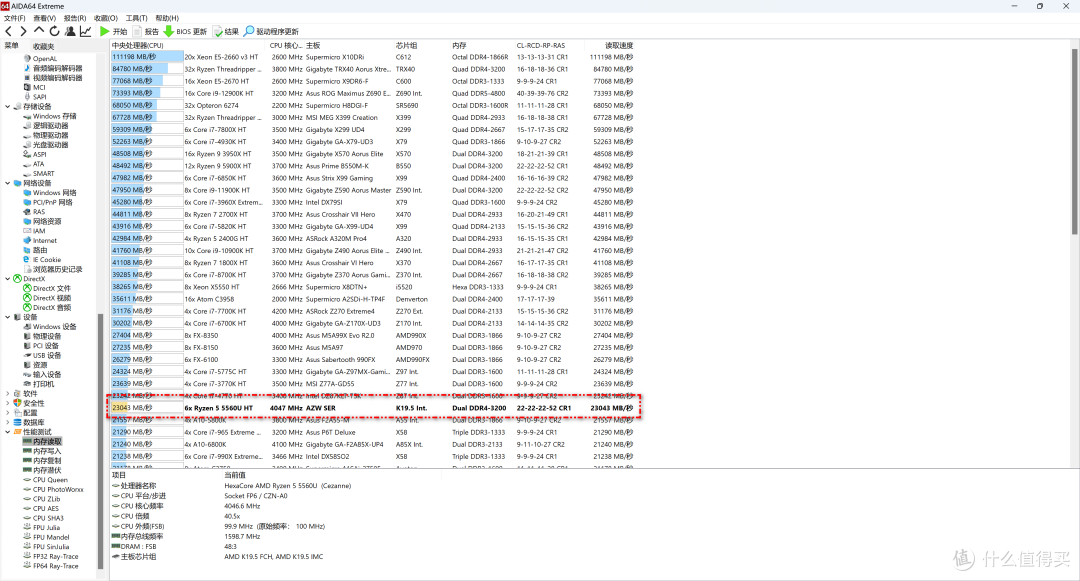Click the graph chart toolbar icon
This screenshot has width=1080, height=581.
point(86,31)
